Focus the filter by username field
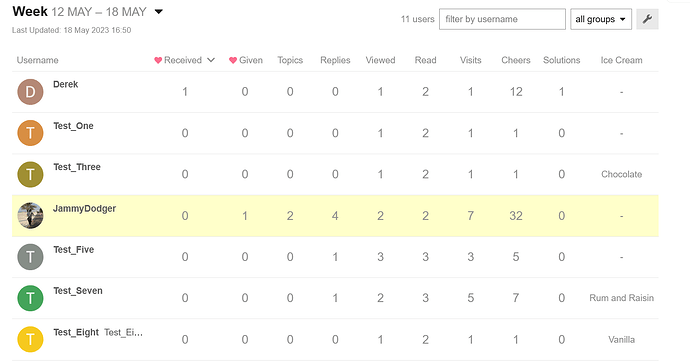 click(x=502, y=19)
